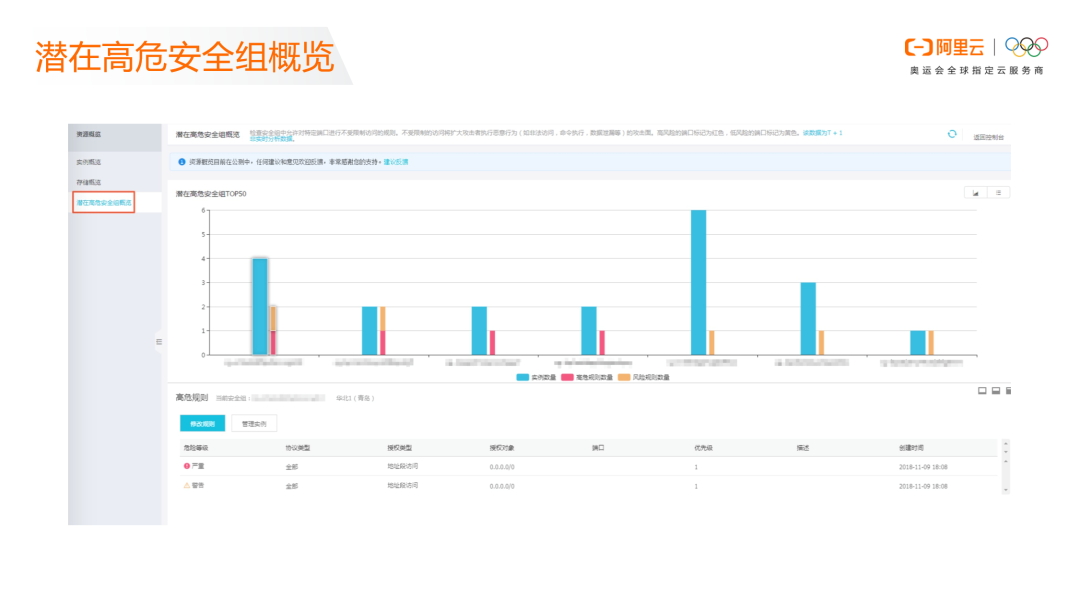Image resolution: width=1080 pixels, height=600 pixels.
Task: Click the 资源概览 sidebar header
Action: [x=89, y=134]
